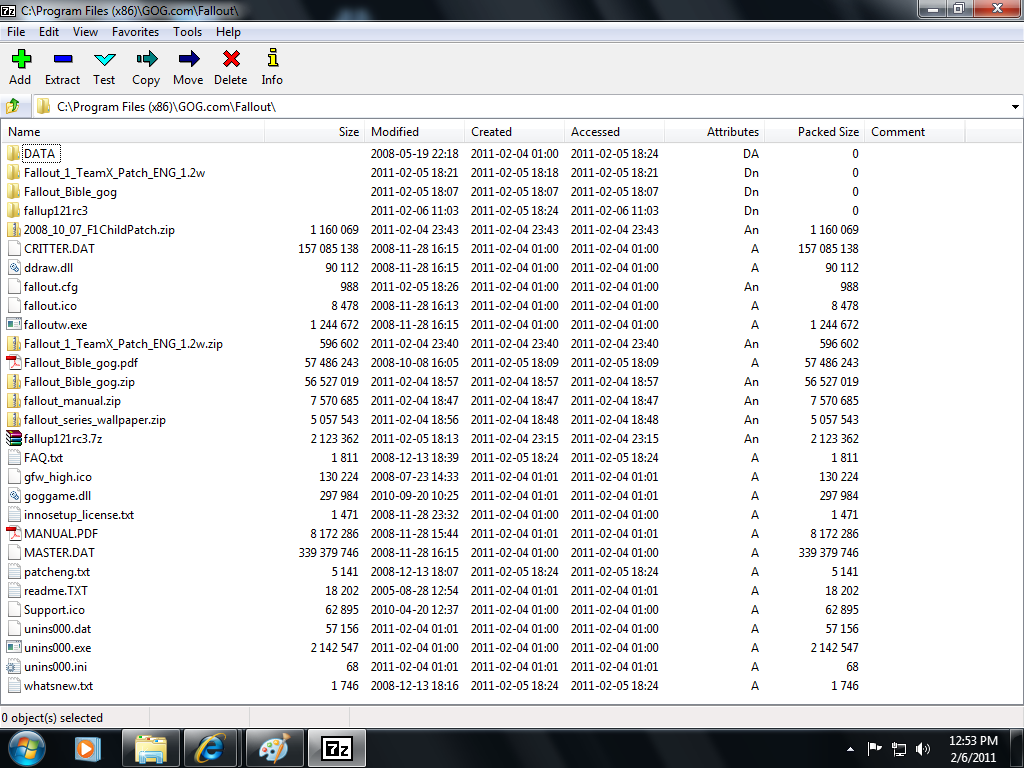Select the patcheng.txt file name
The height and width of the screenshot is (768, 1024).
click(x=57, y=571)
